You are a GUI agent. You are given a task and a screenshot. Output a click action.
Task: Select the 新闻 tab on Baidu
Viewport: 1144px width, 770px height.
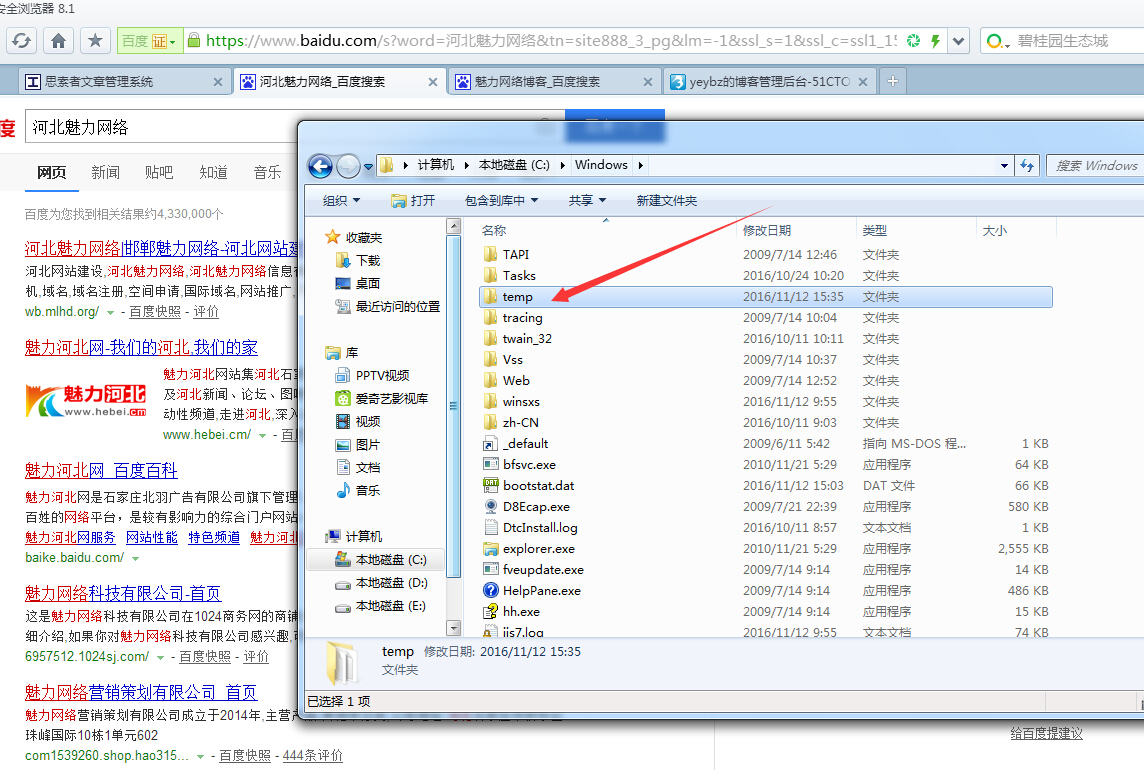[x=105, y=172]
